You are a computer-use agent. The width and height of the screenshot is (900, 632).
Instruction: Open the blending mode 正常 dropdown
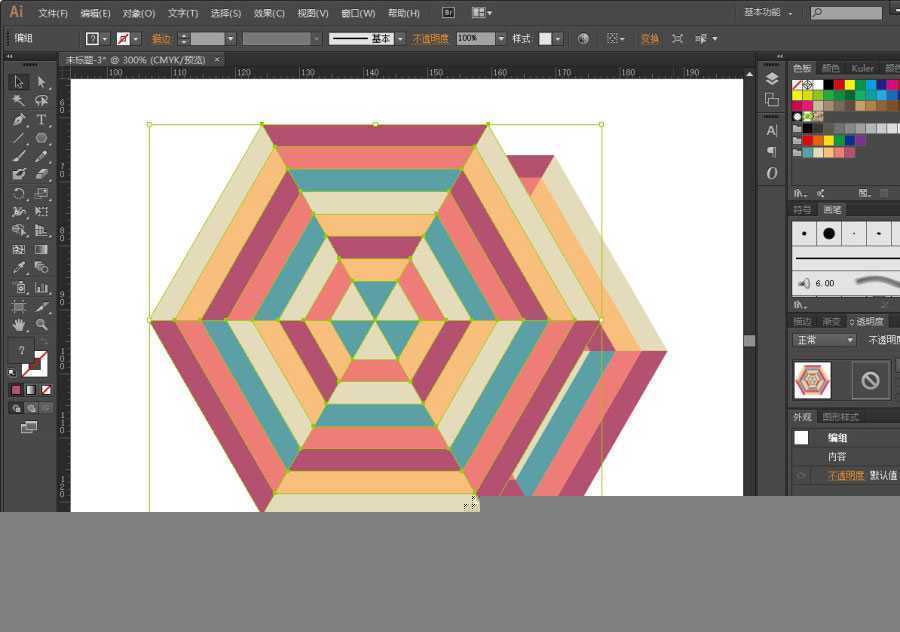[824, 340]
